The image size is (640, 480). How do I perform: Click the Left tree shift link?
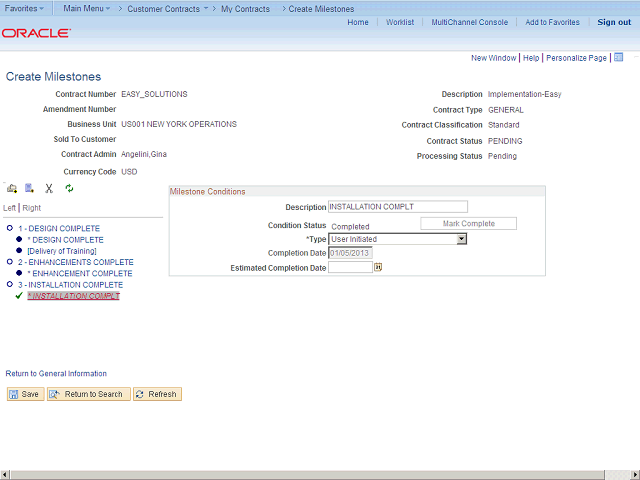9,208
